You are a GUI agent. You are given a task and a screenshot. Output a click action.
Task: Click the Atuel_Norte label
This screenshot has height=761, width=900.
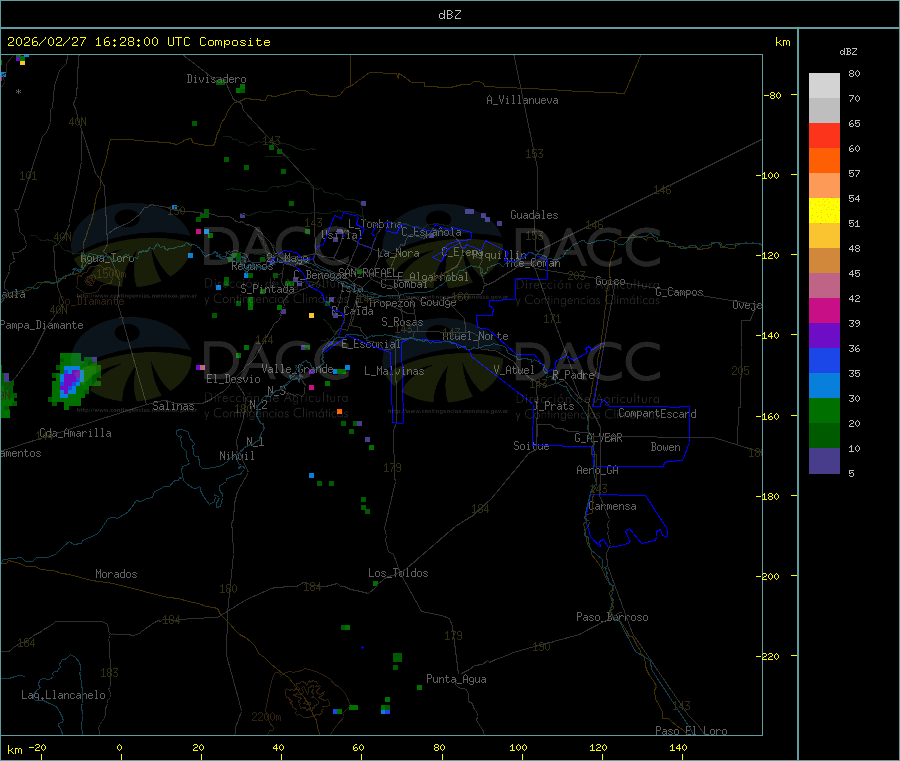(x=475, y=336)
